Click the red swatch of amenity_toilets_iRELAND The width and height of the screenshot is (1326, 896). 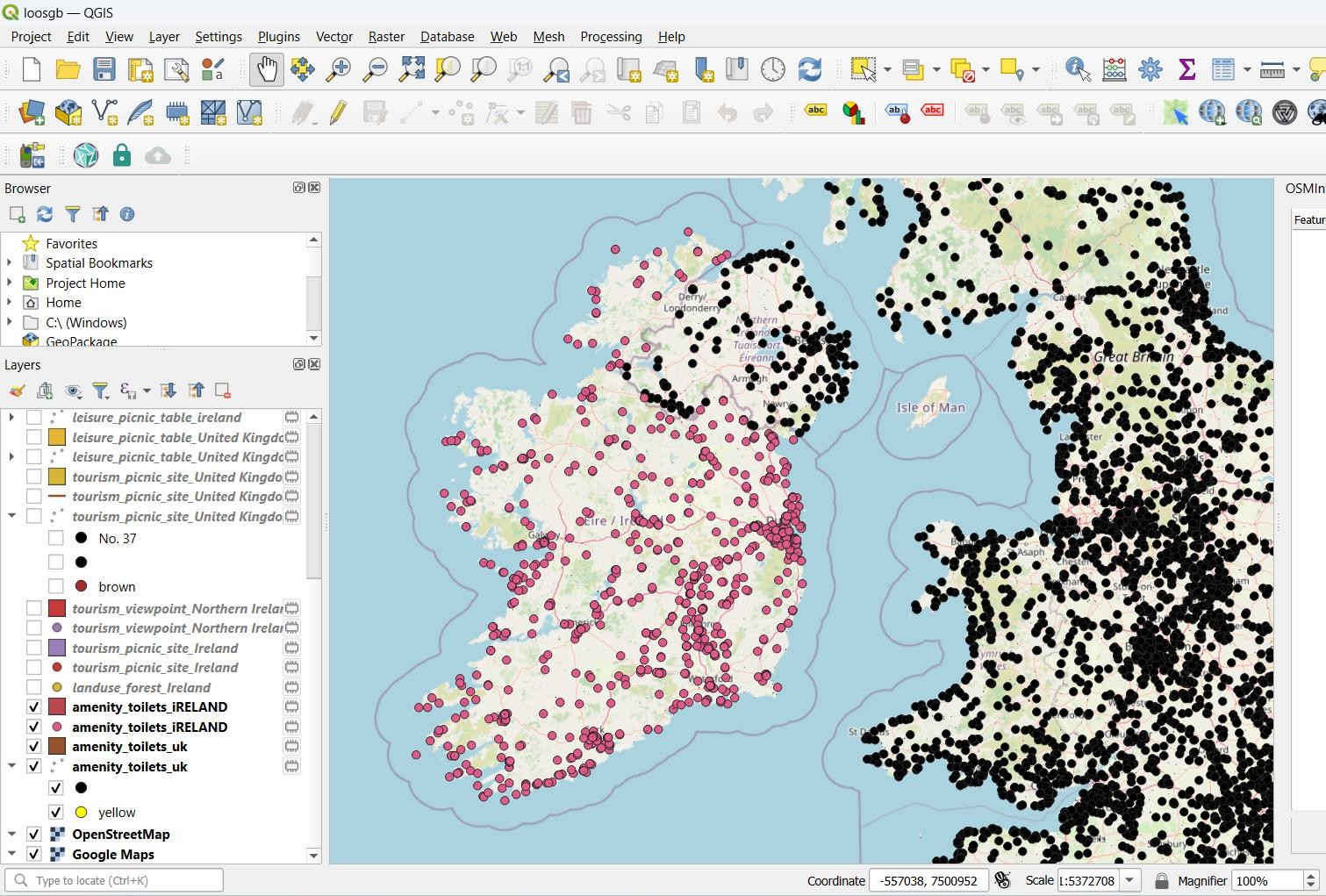[57, 707]
